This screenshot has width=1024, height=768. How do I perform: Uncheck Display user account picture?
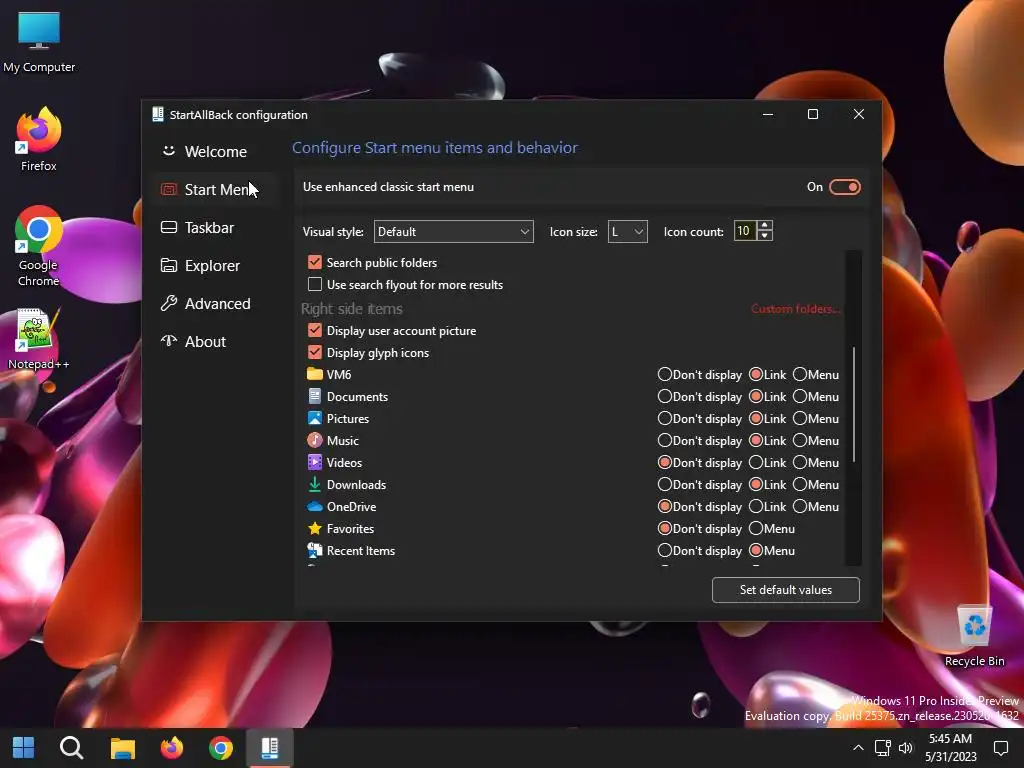click(315, 330)
